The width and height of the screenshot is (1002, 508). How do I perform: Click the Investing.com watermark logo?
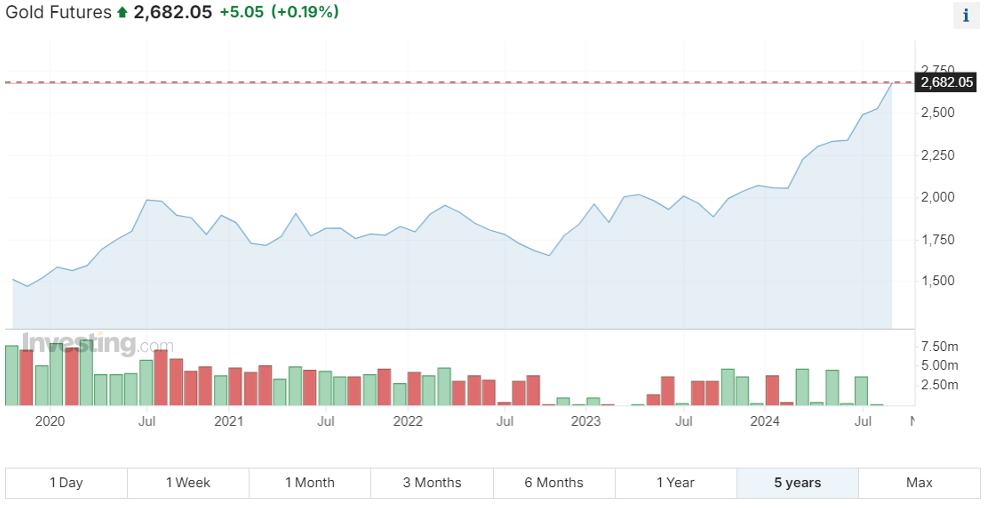click(x=97, y=344)
